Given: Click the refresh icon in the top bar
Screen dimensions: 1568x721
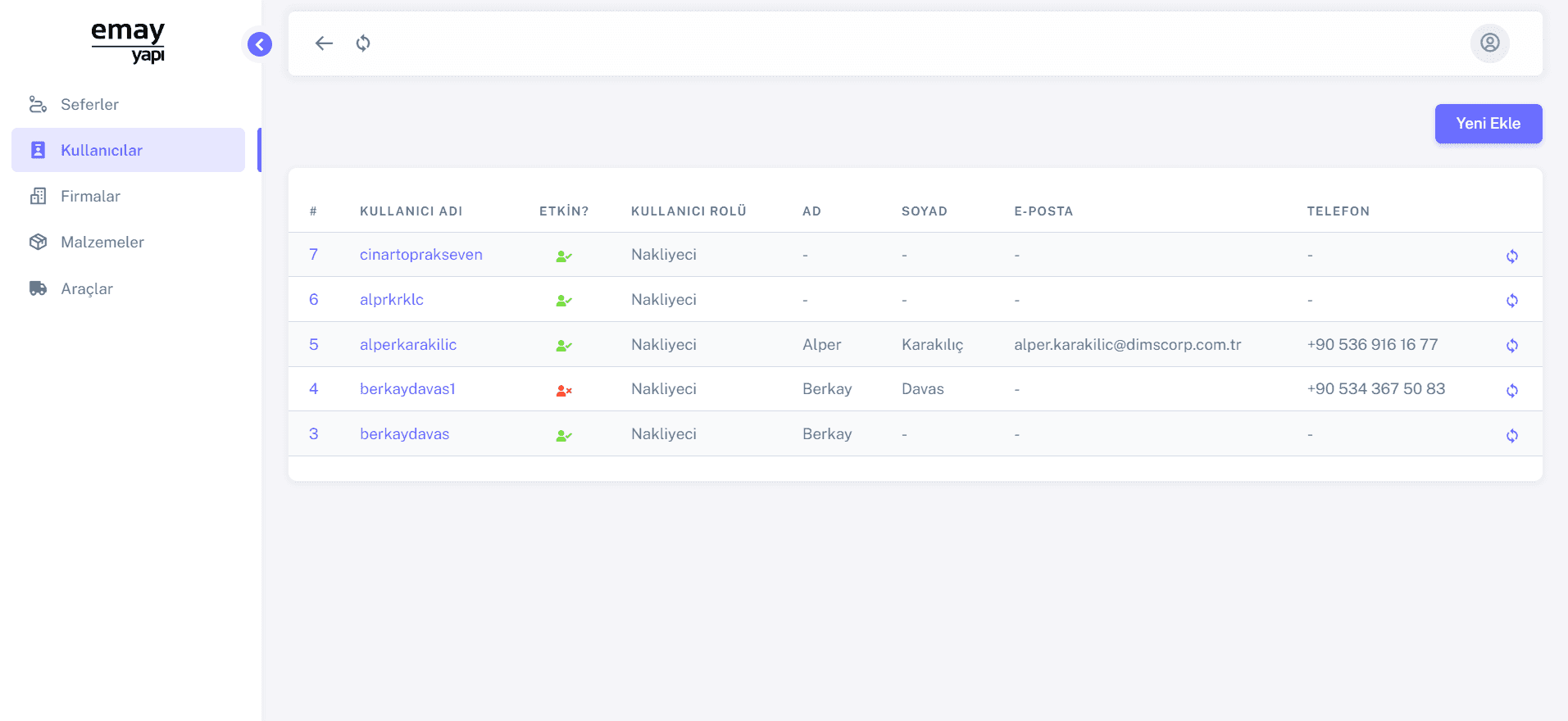Looking at the screenshot, I should point(363,43).
